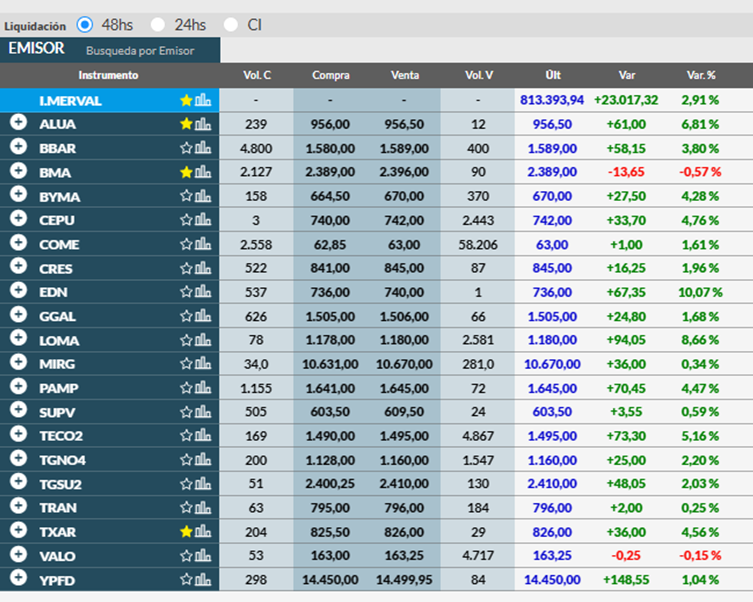Screen dimensions: 753x602
Task: Open chart icon for BYMA
Action: tap(203, 196)
